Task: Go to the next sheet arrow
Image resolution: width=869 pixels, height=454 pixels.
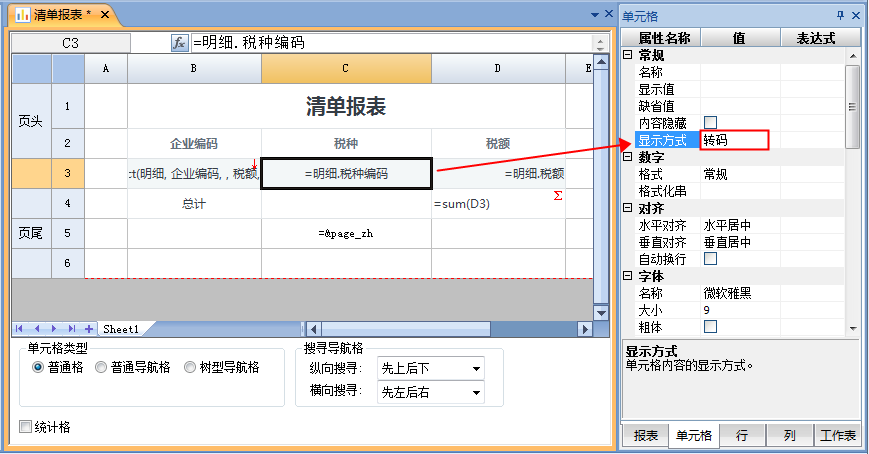Action: point(55,329)
